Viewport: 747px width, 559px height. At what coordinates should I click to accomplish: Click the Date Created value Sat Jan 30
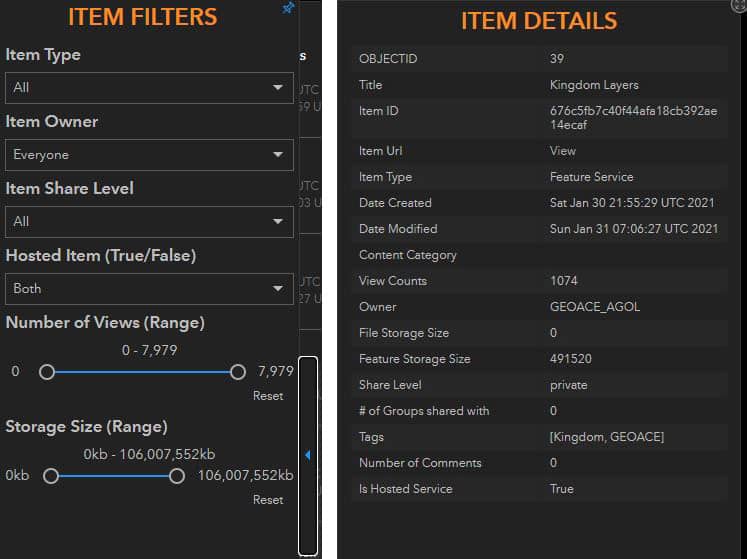pyautogui.click(x=632, y=203)
